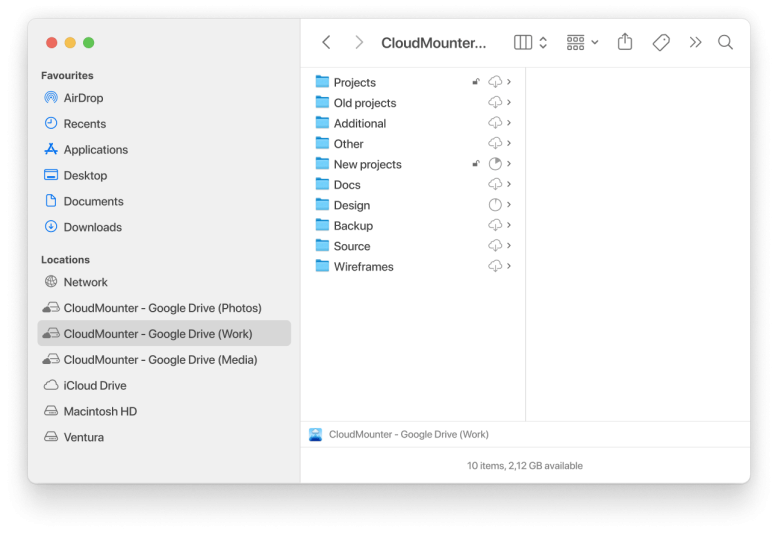Expand the group-by dropdown chevron
This screenshot has width=778, height=534.
point(595,43)
